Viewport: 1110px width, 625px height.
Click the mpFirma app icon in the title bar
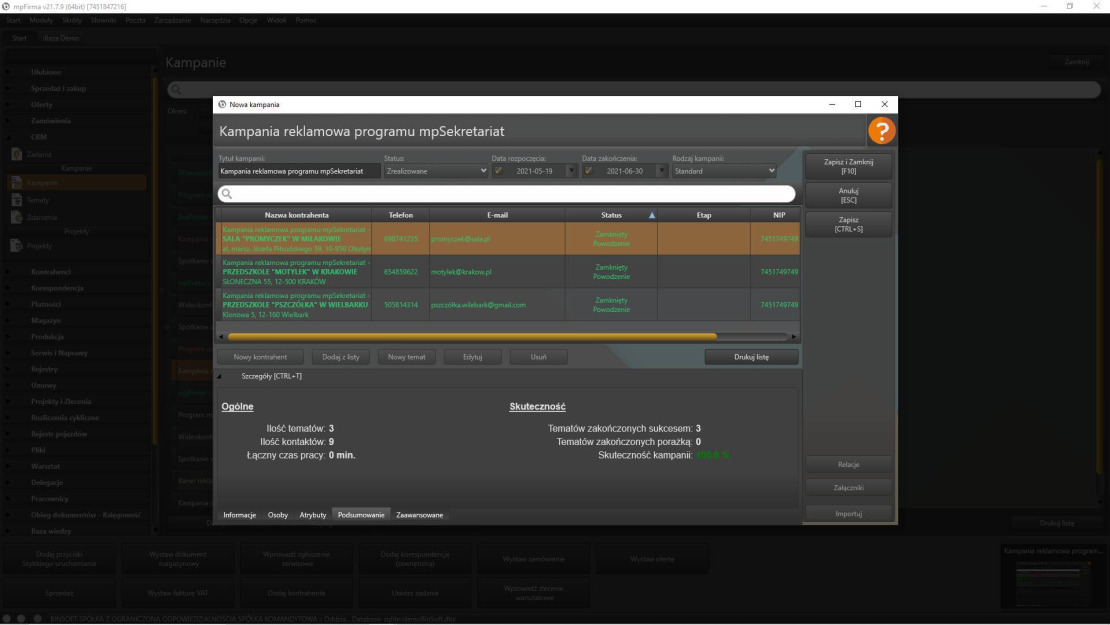6,6
